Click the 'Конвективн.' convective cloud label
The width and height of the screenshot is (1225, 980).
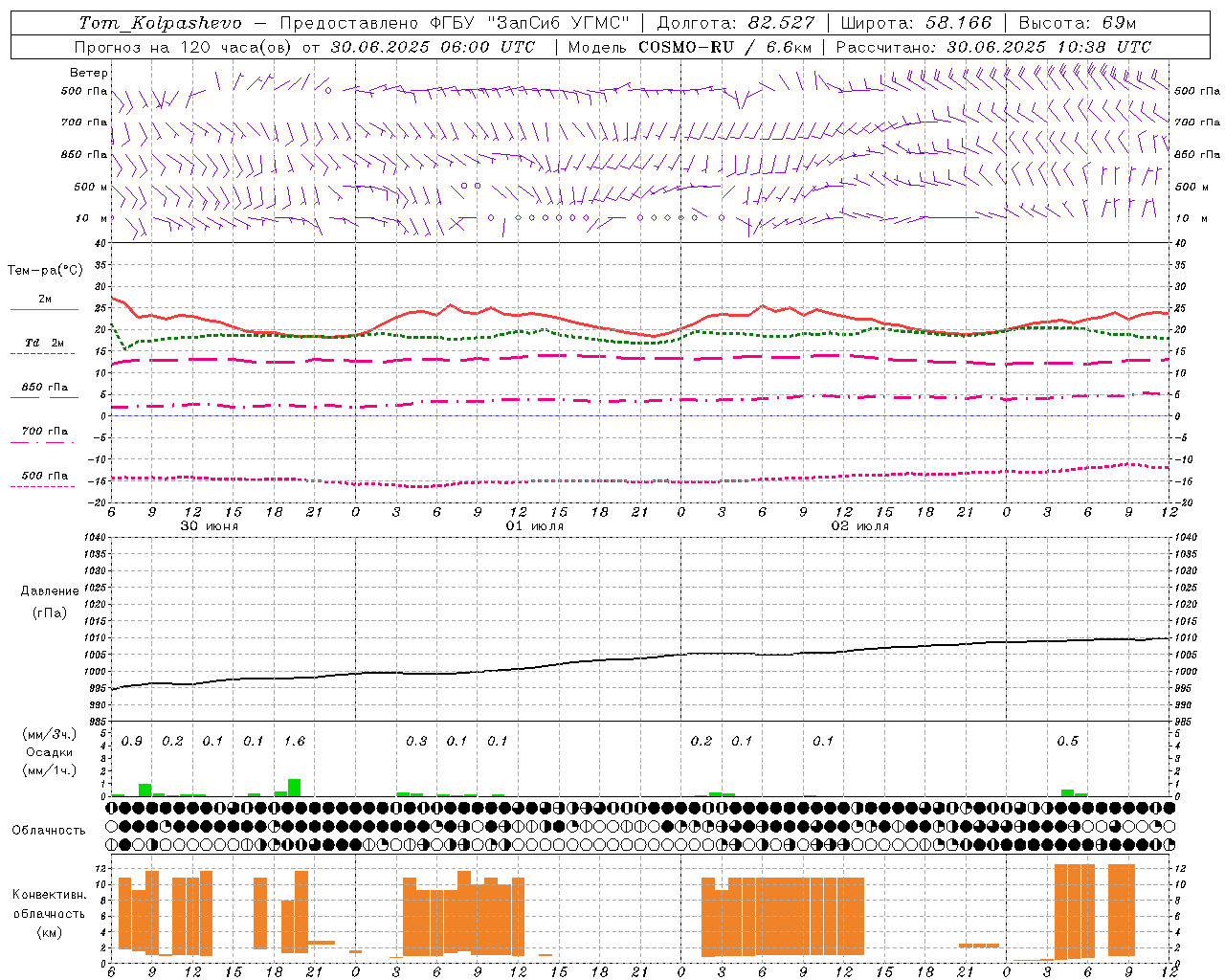point(49,895)
